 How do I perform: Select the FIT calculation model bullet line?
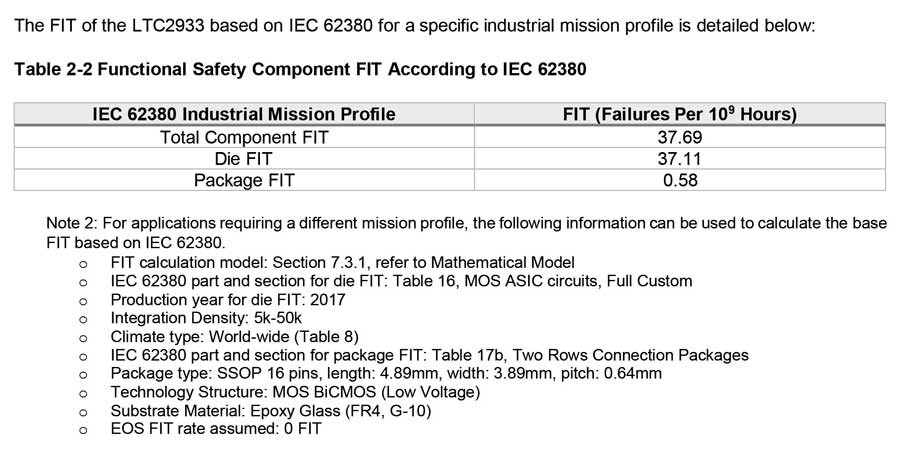(342, 262)
